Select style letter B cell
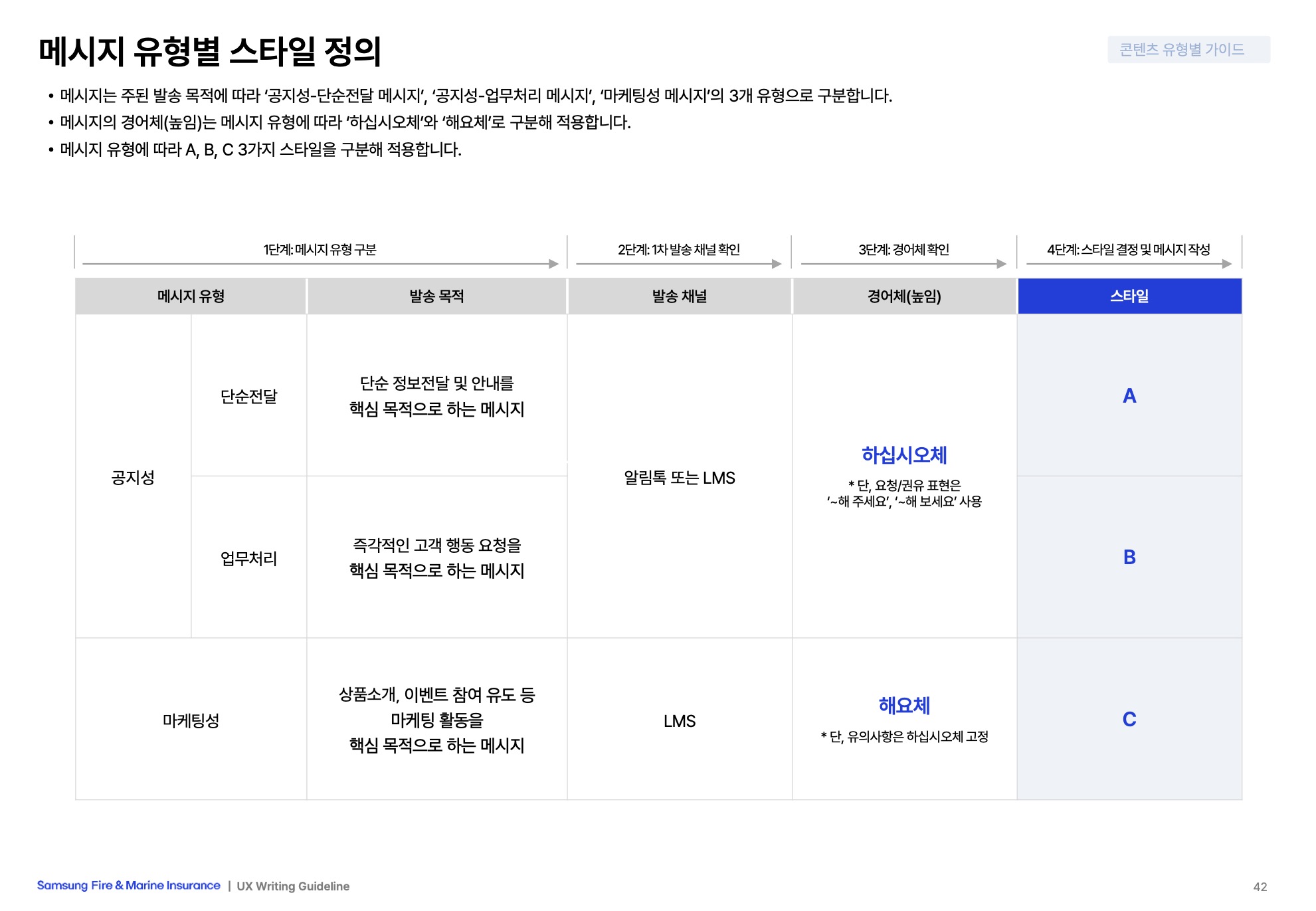The height and width of the screenshot is (911, 1316). [x=1129, y=557]
